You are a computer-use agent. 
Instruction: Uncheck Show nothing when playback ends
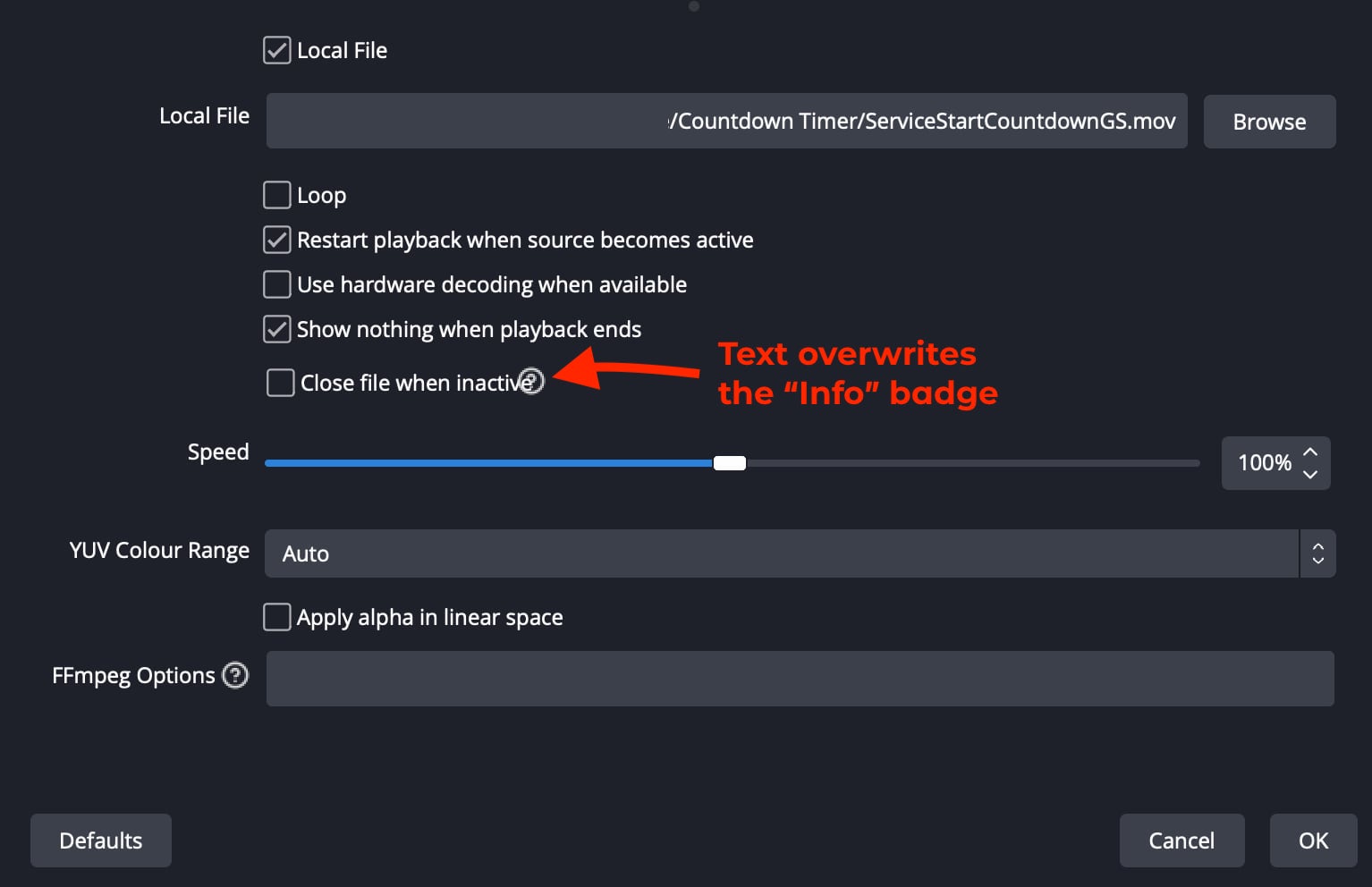pyautogui.click(x=276, y=328)
